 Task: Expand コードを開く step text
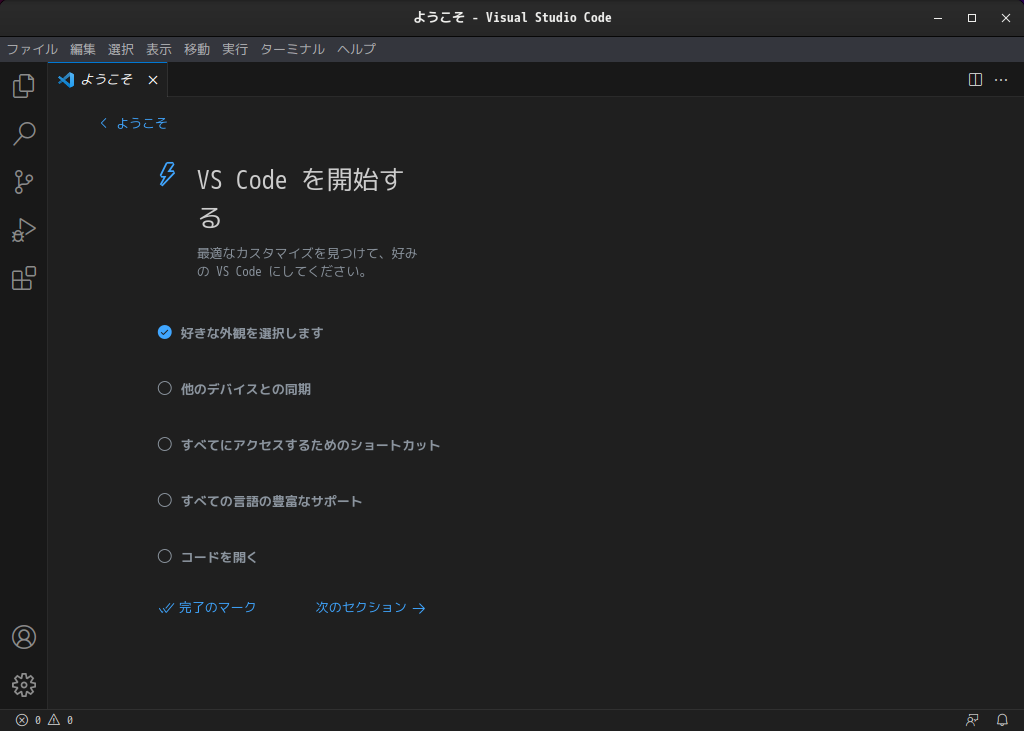219,557
